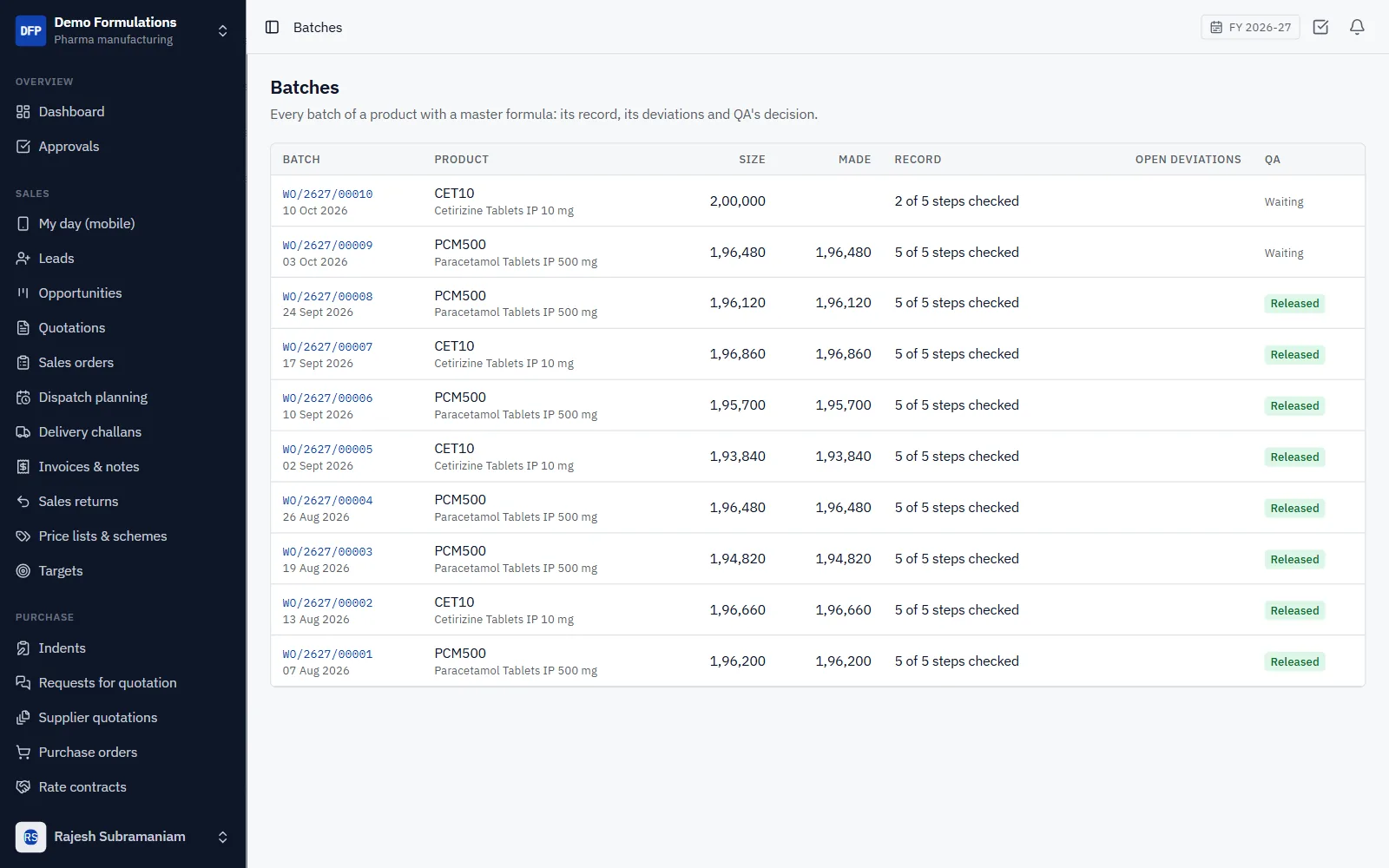This screenshot has height=868, width=1389.
Task: Open the FY 2026-27 year selector
Action: coord(1250,27)
